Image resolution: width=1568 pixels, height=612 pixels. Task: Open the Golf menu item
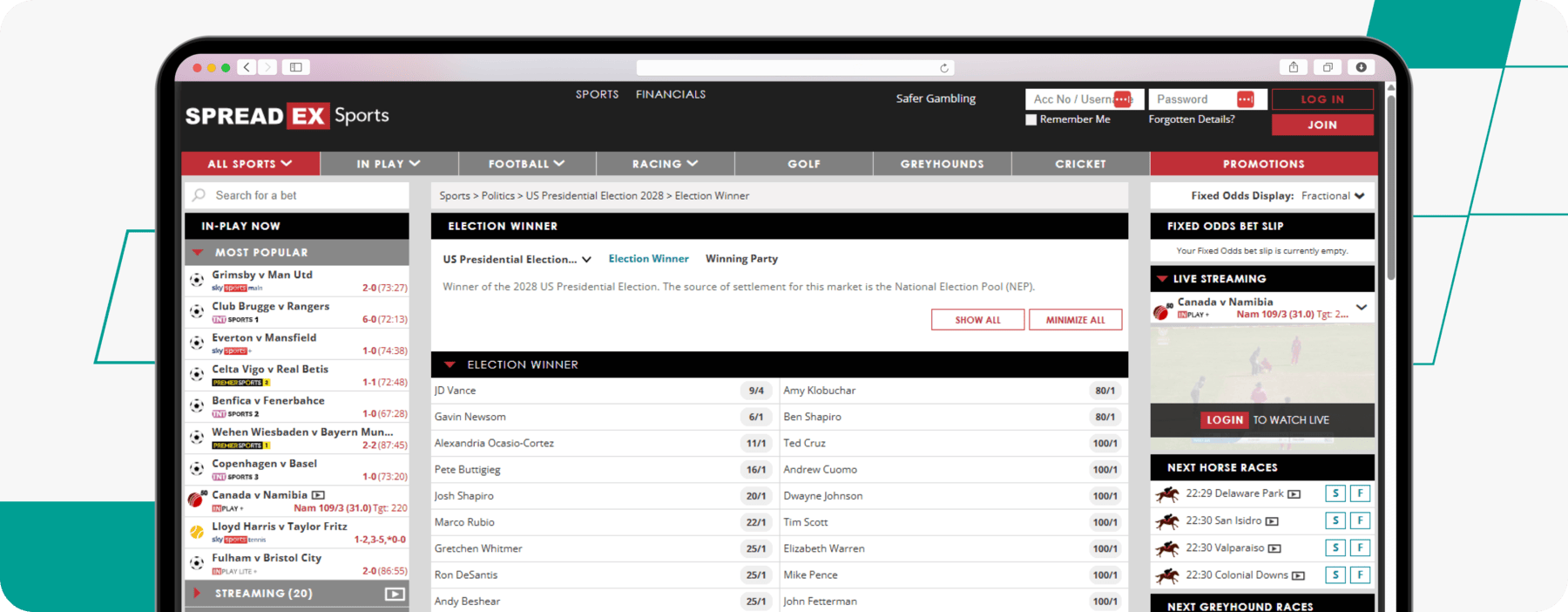[x=804, y=164]
